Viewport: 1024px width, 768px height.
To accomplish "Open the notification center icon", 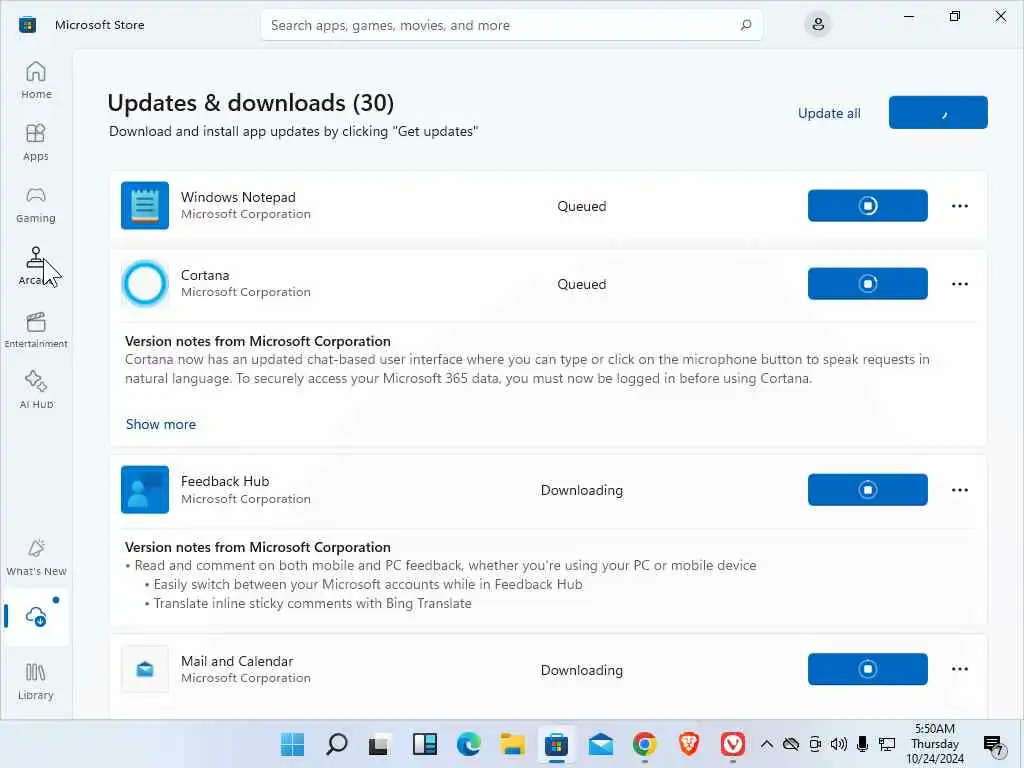I will (993, 744).
